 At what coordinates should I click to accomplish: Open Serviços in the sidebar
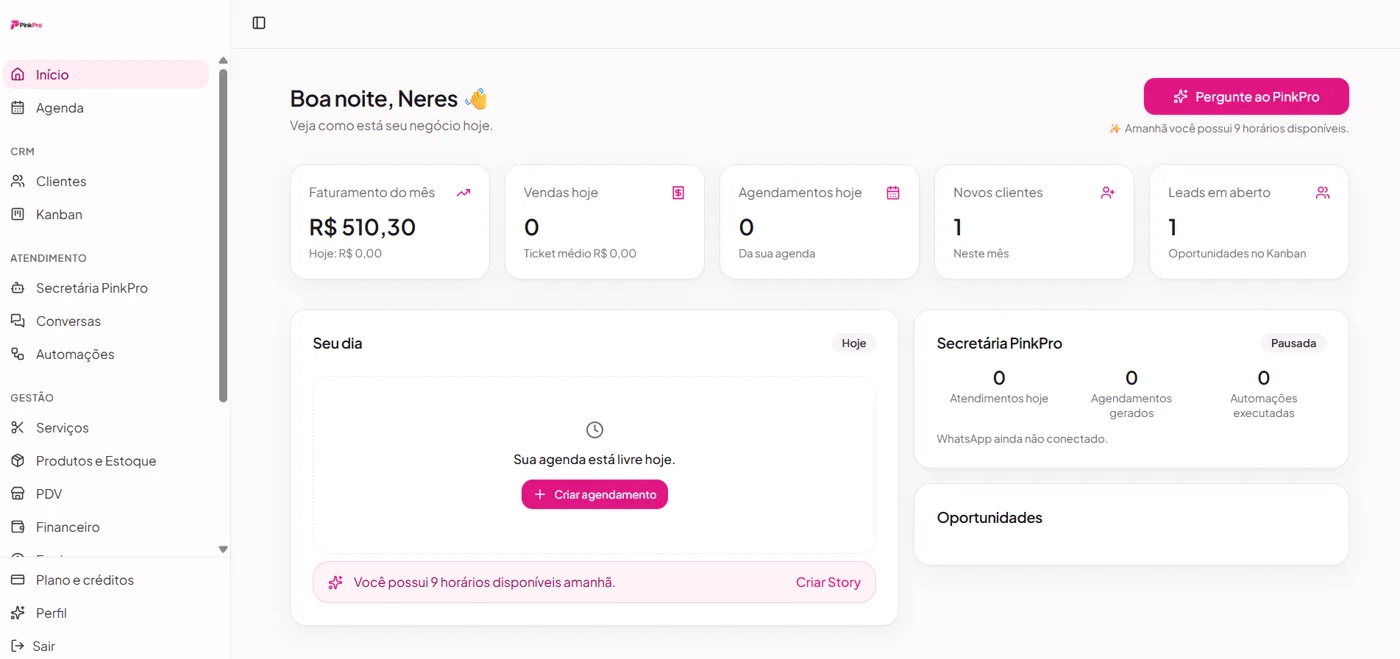pyautogui.click(x=106, y=427)
